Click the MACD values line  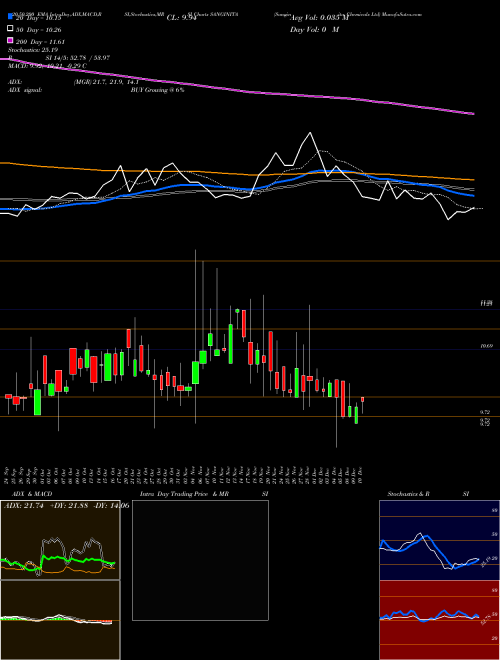coord(47,66)
